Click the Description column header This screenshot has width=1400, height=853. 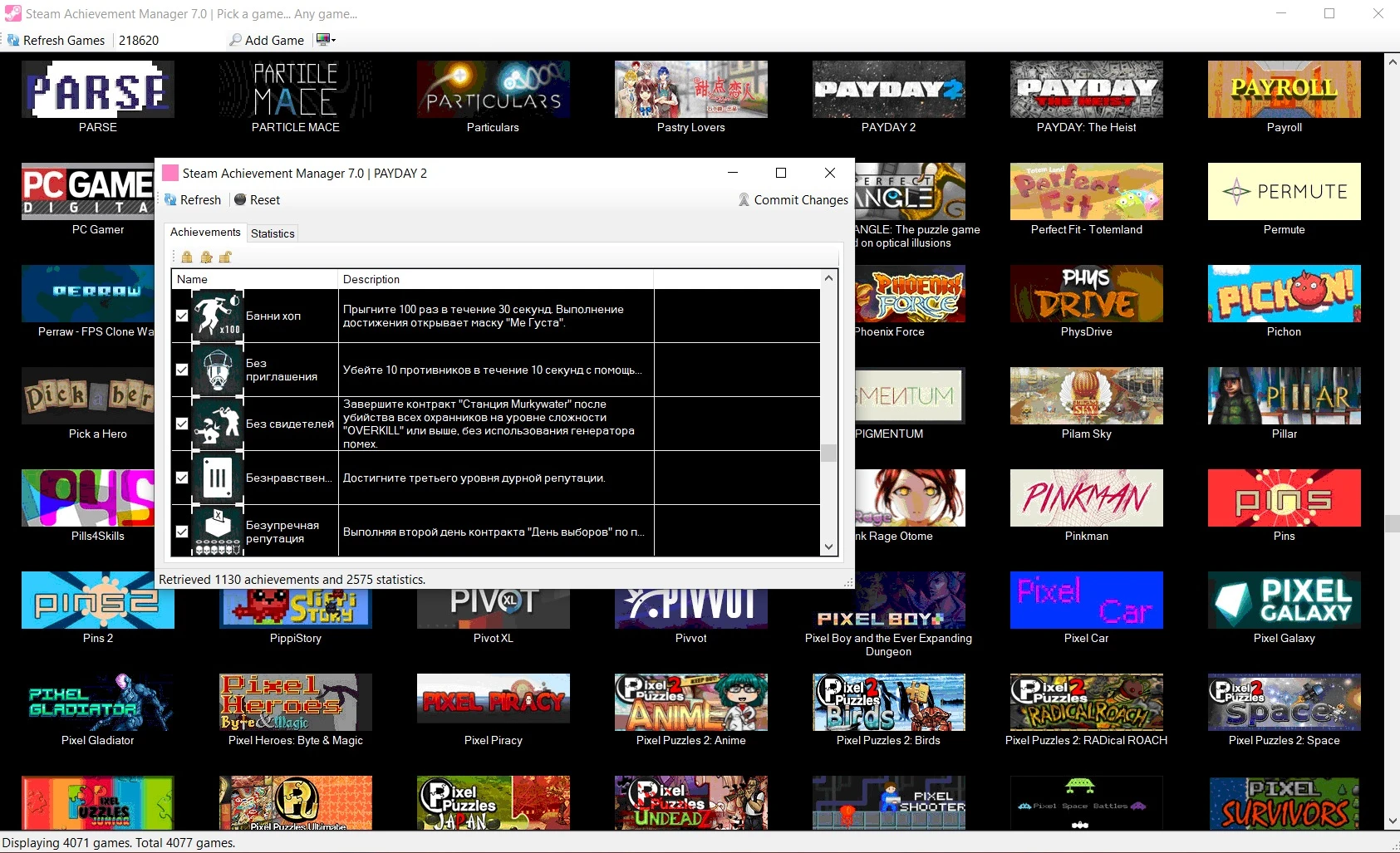tap(495, 279)
